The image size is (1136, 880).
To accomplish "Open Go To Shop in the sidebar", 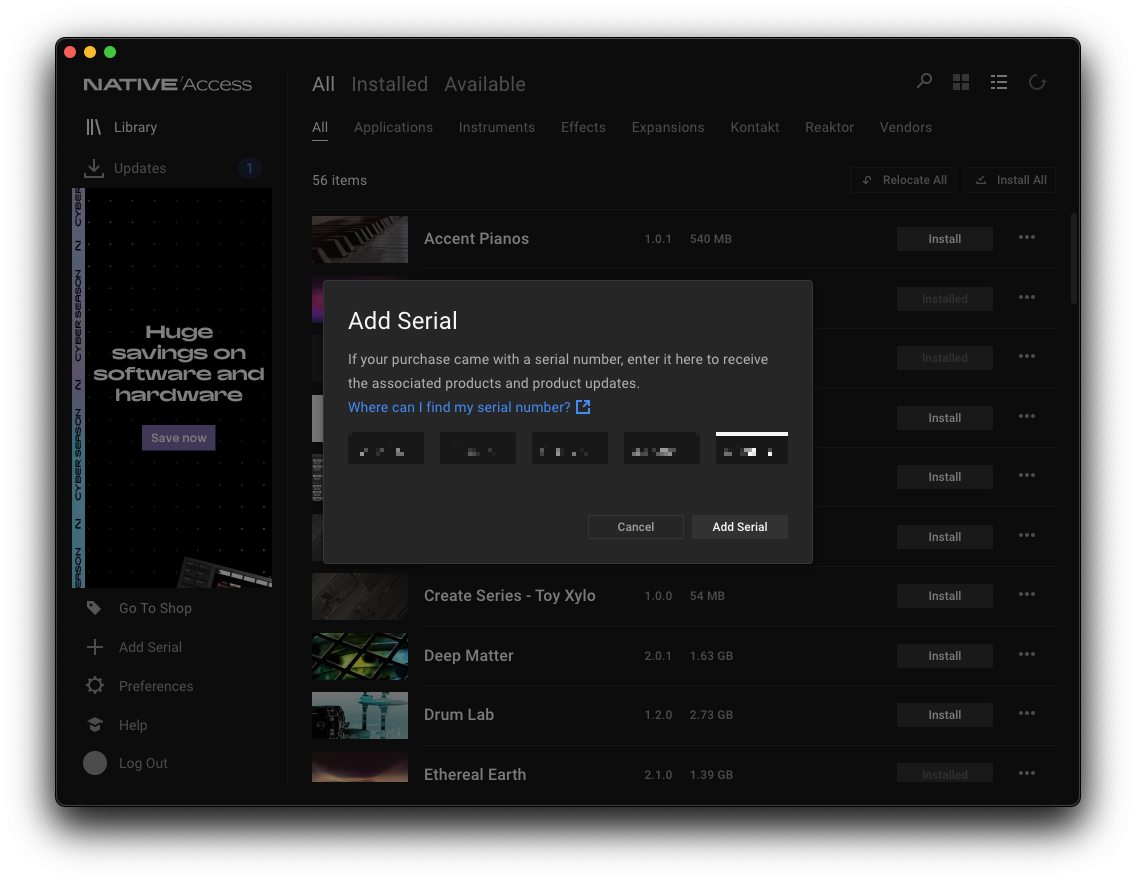I will (155, 608).
